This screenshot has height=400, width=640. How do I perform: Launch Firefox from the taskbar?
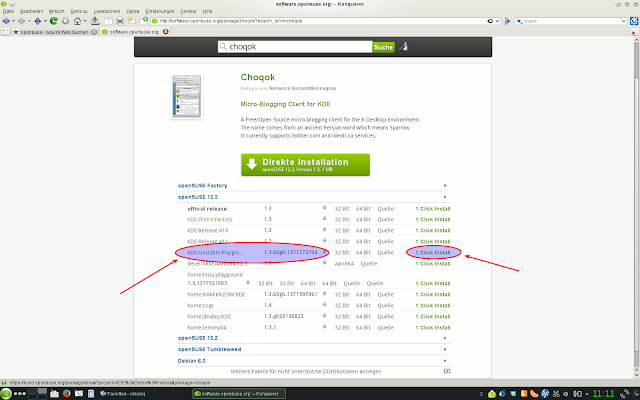tap(67, 394)
